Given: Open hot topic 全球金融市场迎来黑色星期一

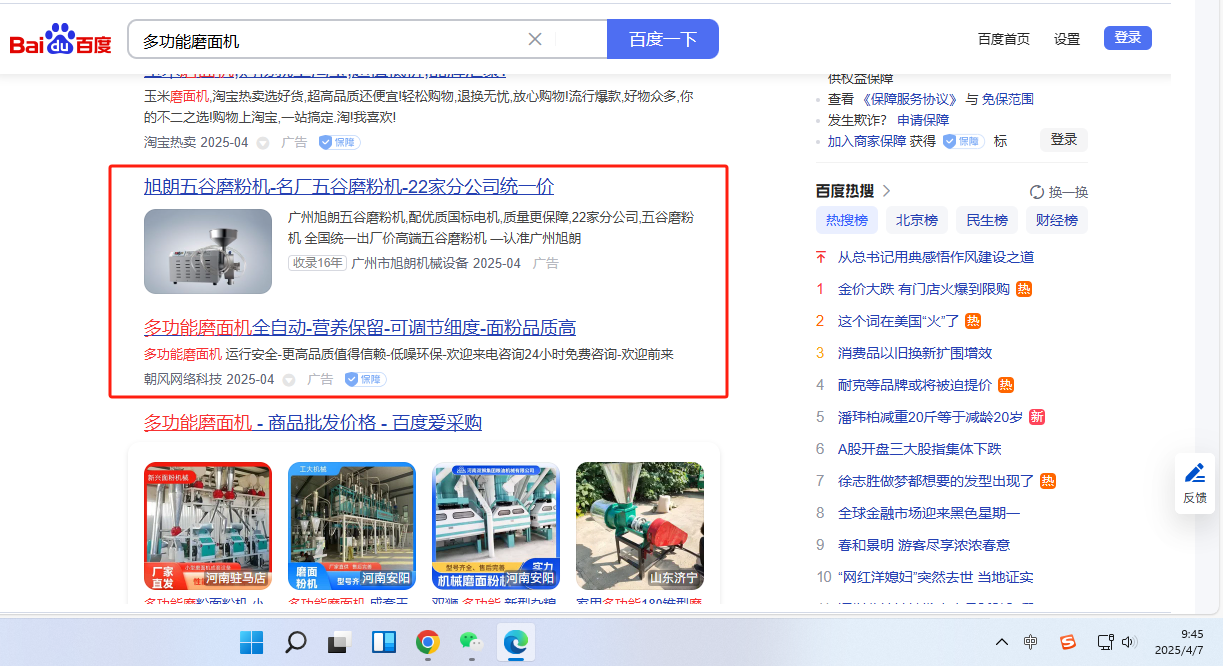Looking at the screenshot, I should point(929,513).
